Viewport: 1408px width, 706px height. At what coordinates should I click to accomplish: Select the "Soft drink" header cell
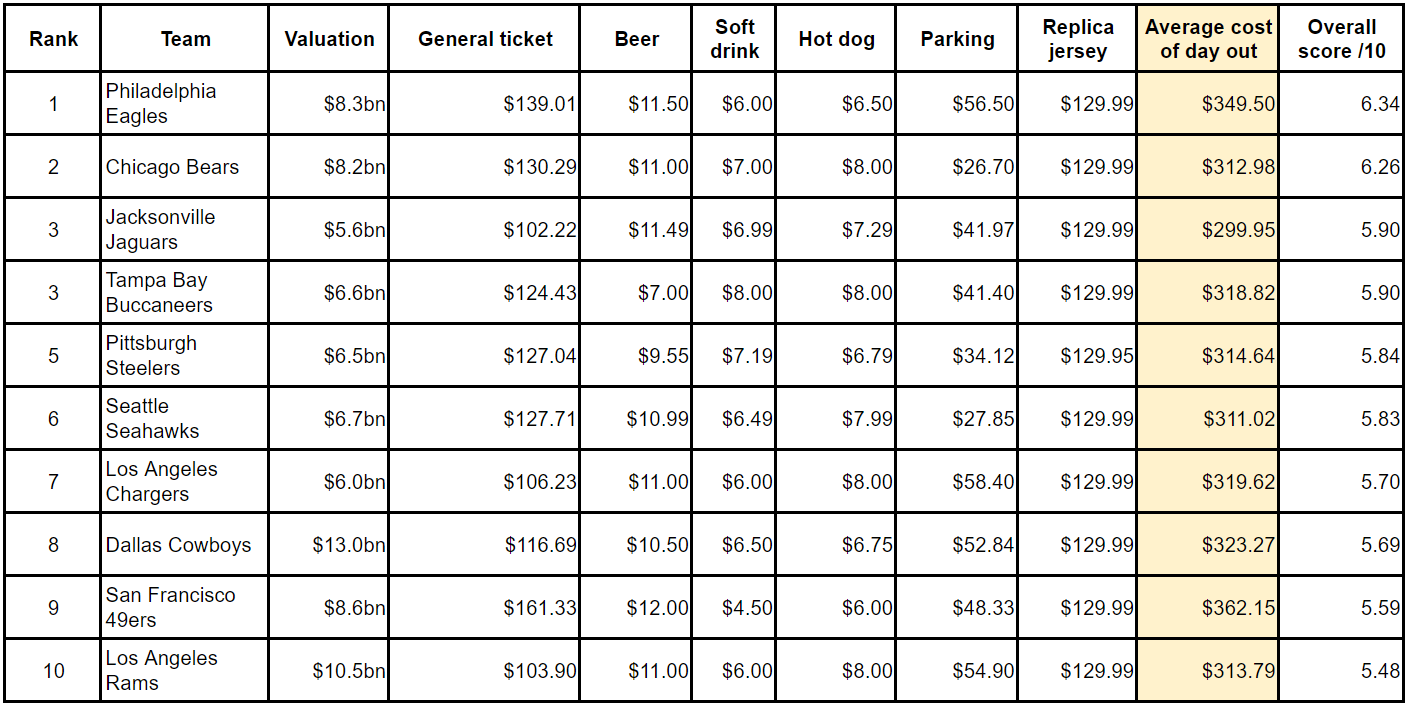coord(734,40)
